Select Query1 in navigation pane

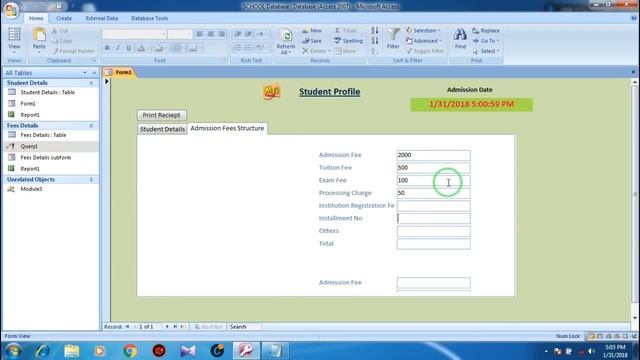click(29, 146)
